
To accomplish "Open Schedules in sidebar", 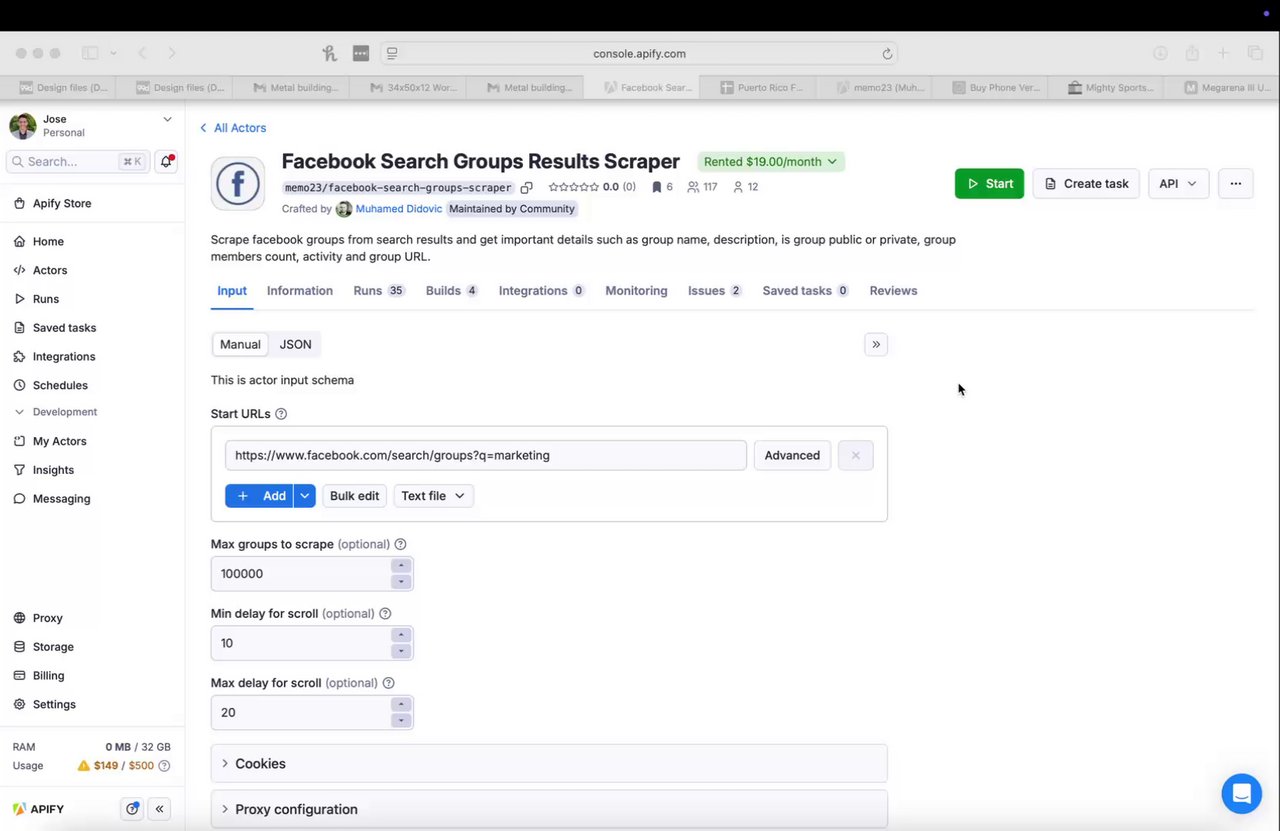I will 60,385.
